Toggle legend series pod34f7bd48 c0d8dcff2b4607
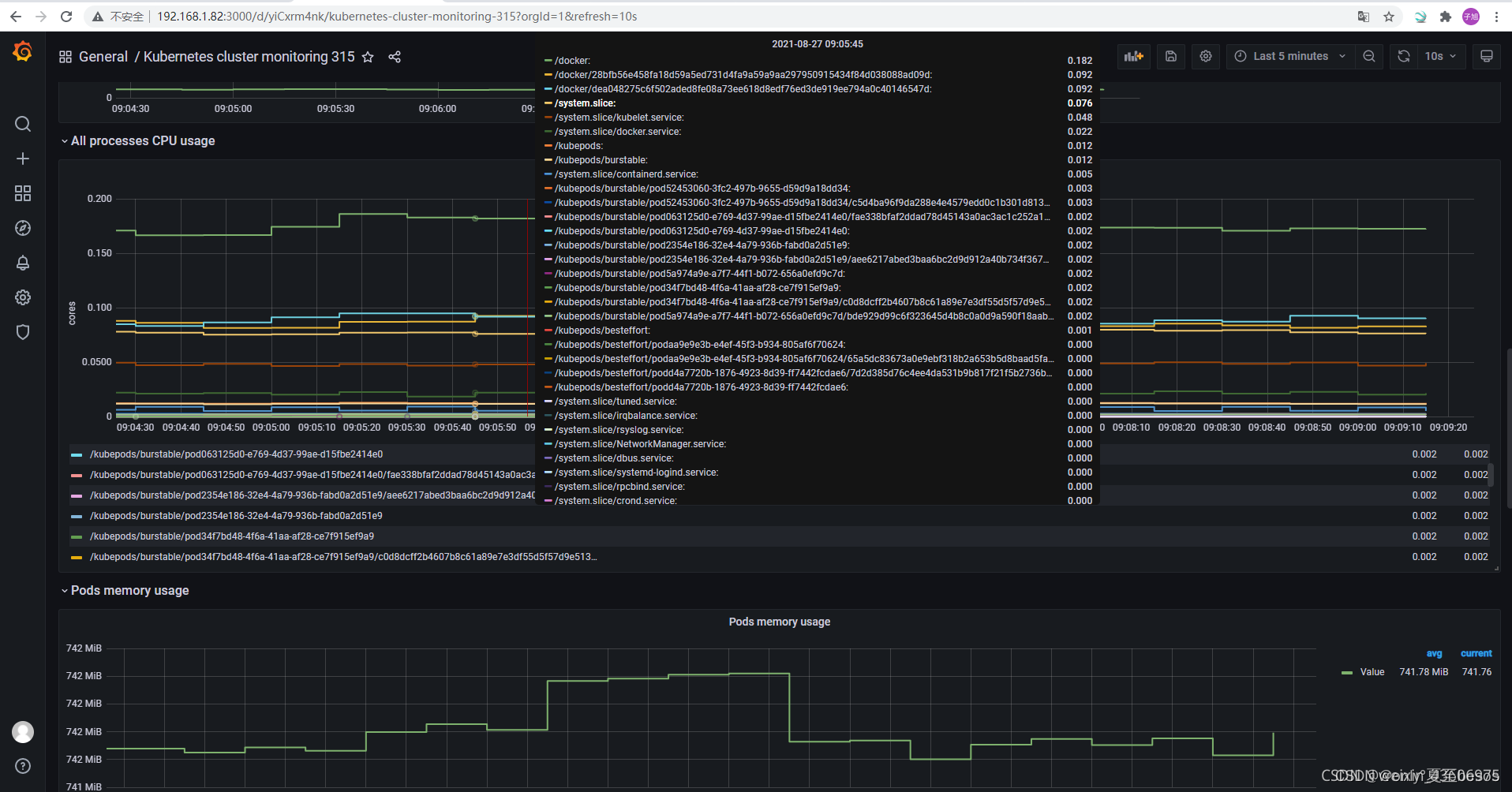 pyautogui.click(x=343, y=557)
